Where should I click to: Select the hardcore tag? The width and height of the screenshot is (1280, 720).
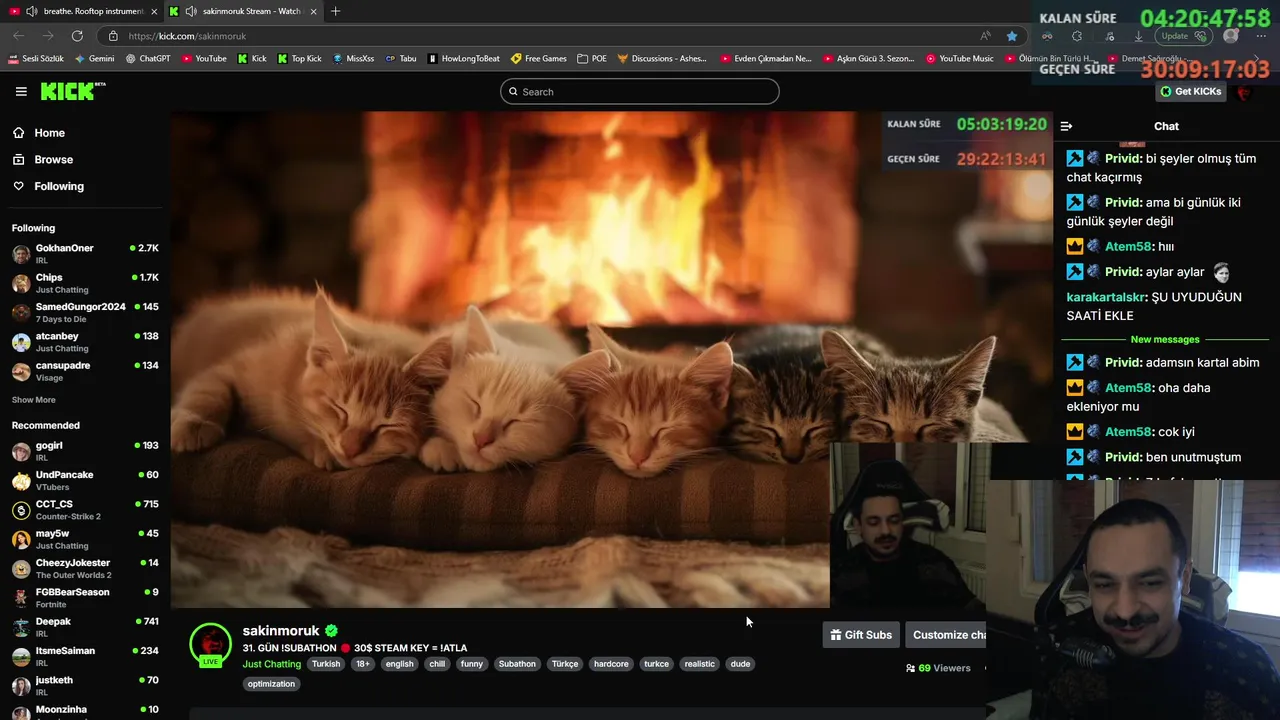click(x=611, y=664)
